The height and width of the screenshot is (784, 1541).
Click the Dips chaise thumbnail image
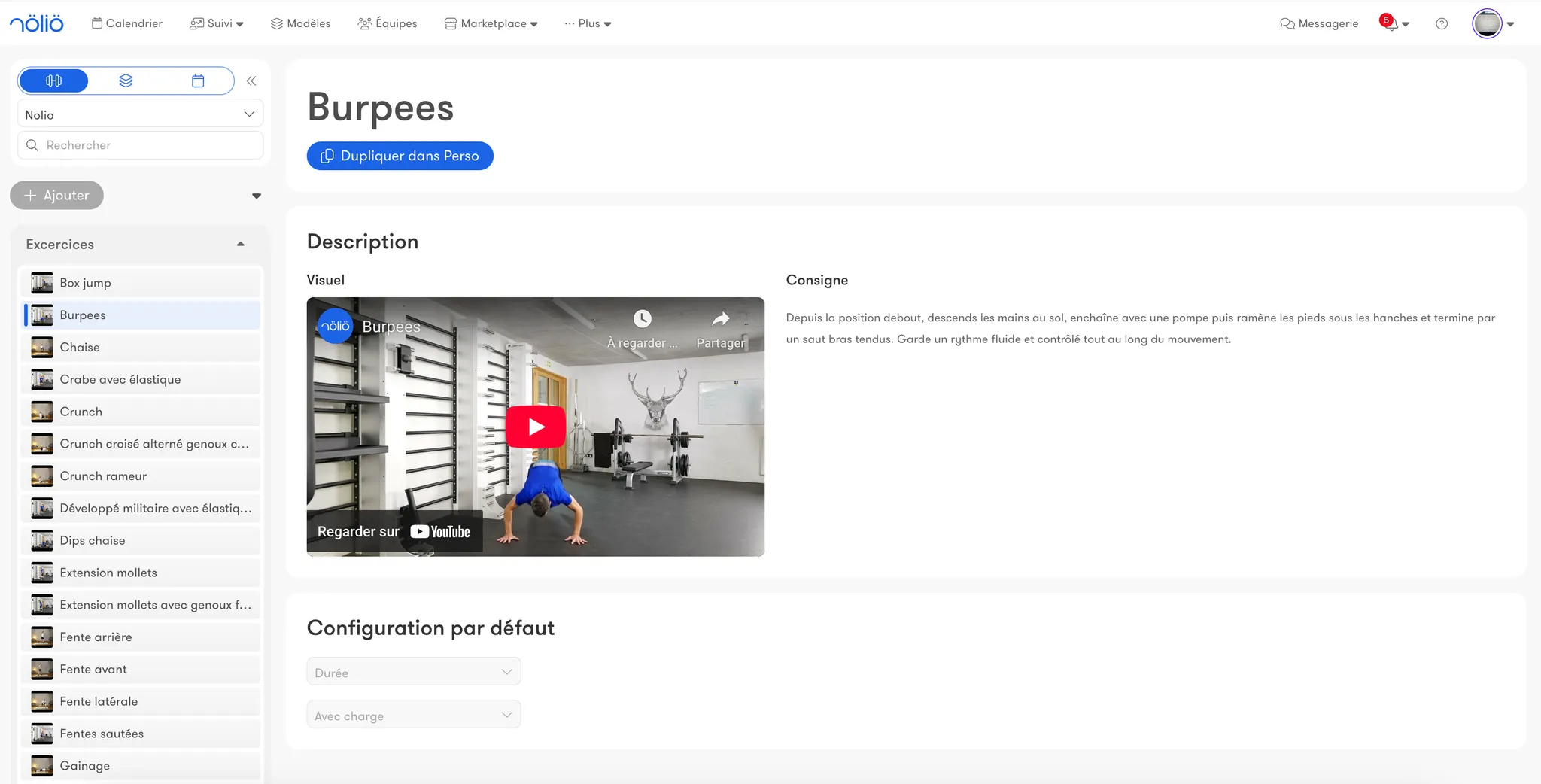coord(42,540)
